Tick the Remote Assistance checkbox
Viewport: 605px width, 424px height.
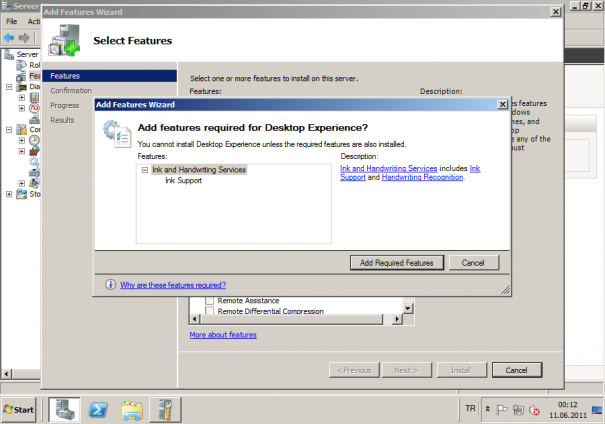210,300
